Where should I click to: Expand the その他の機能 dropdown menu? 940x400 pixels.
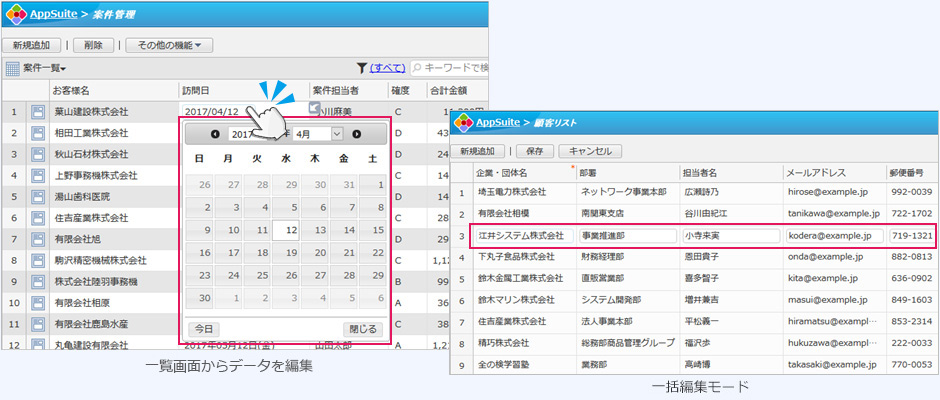pyautogui.click(x=169, y=45)
